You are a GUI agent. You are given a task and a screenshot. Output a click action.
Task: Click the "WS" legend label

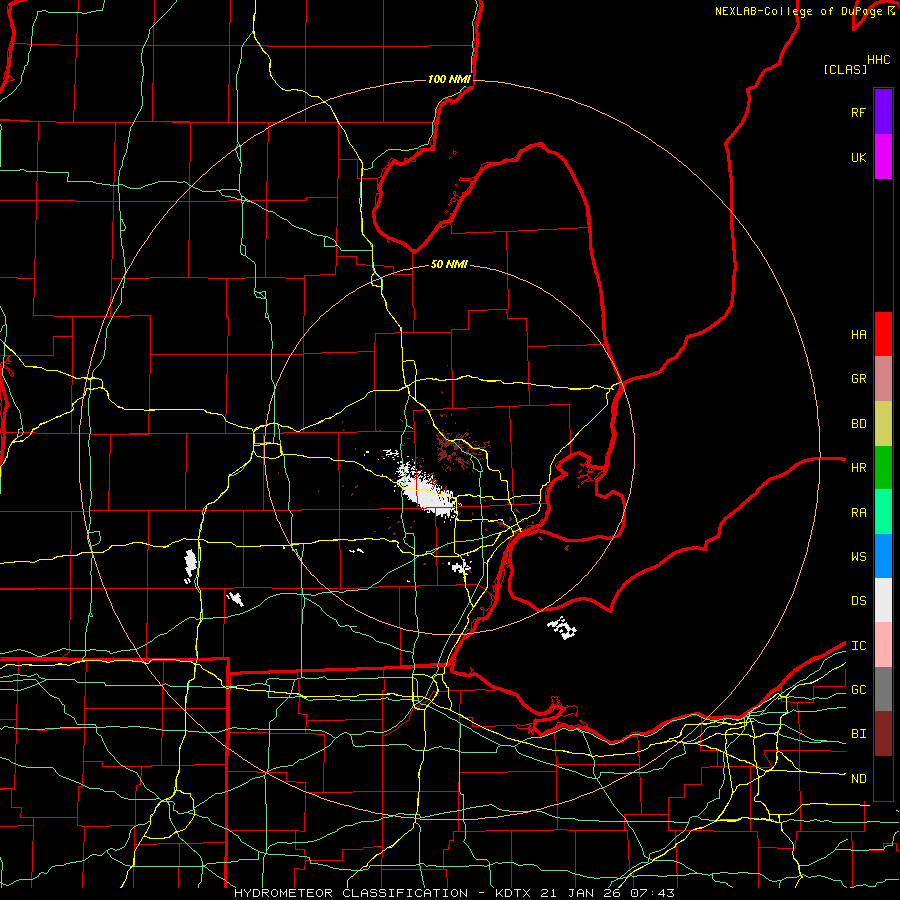[859, 557]
